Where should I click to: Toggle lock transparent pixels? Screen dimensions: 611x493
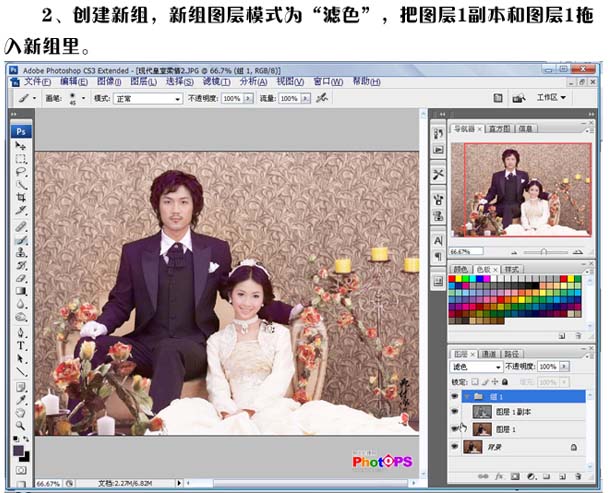pyautogui.click(x=475, y=382)
